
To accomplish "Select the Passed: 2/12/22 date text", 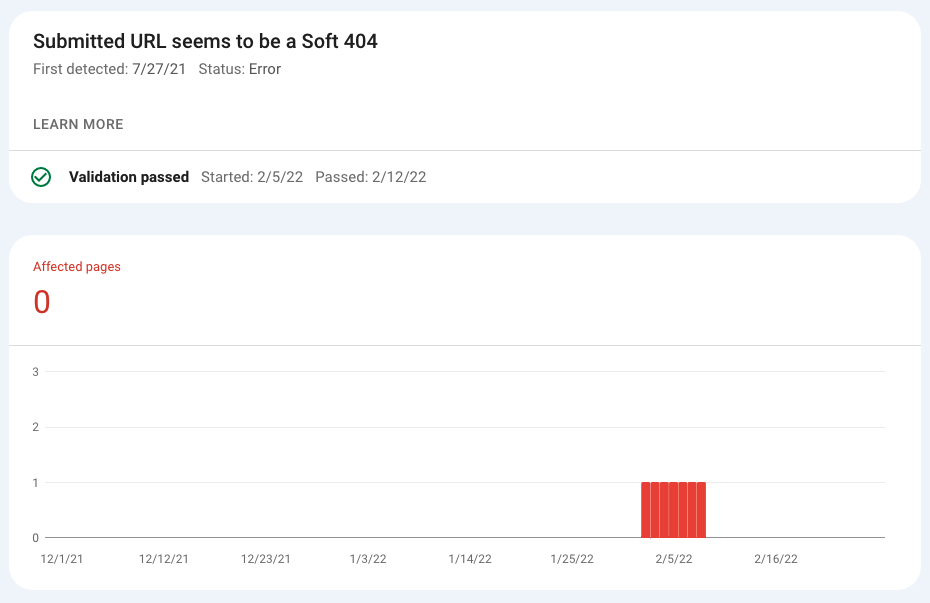I will (371, 177).
